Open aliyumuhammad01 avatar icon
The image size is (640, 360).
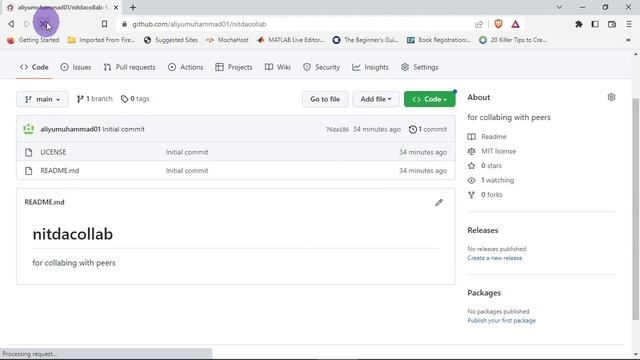point(29,129)
